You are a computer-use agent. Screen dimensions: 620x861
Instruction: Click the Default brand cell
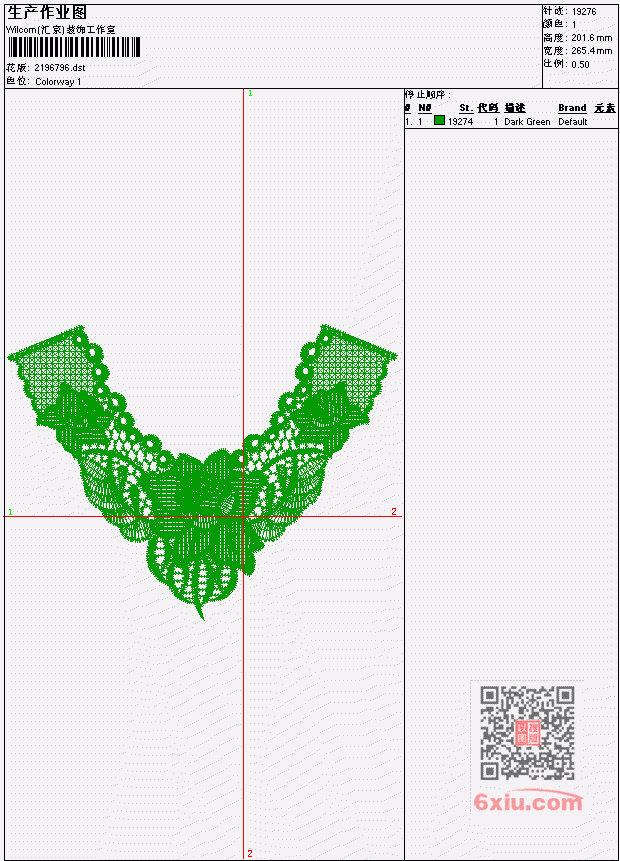(x=573, y=121)
